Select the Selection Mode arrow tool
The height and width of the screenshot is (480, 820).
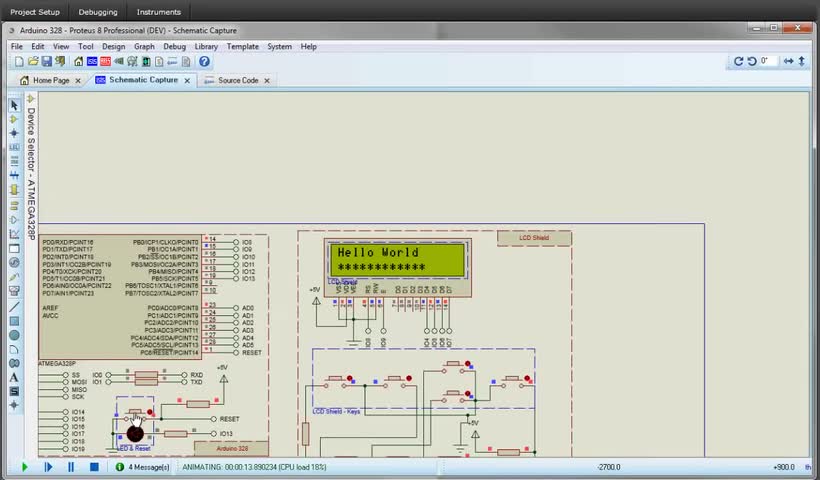(14, 105)
